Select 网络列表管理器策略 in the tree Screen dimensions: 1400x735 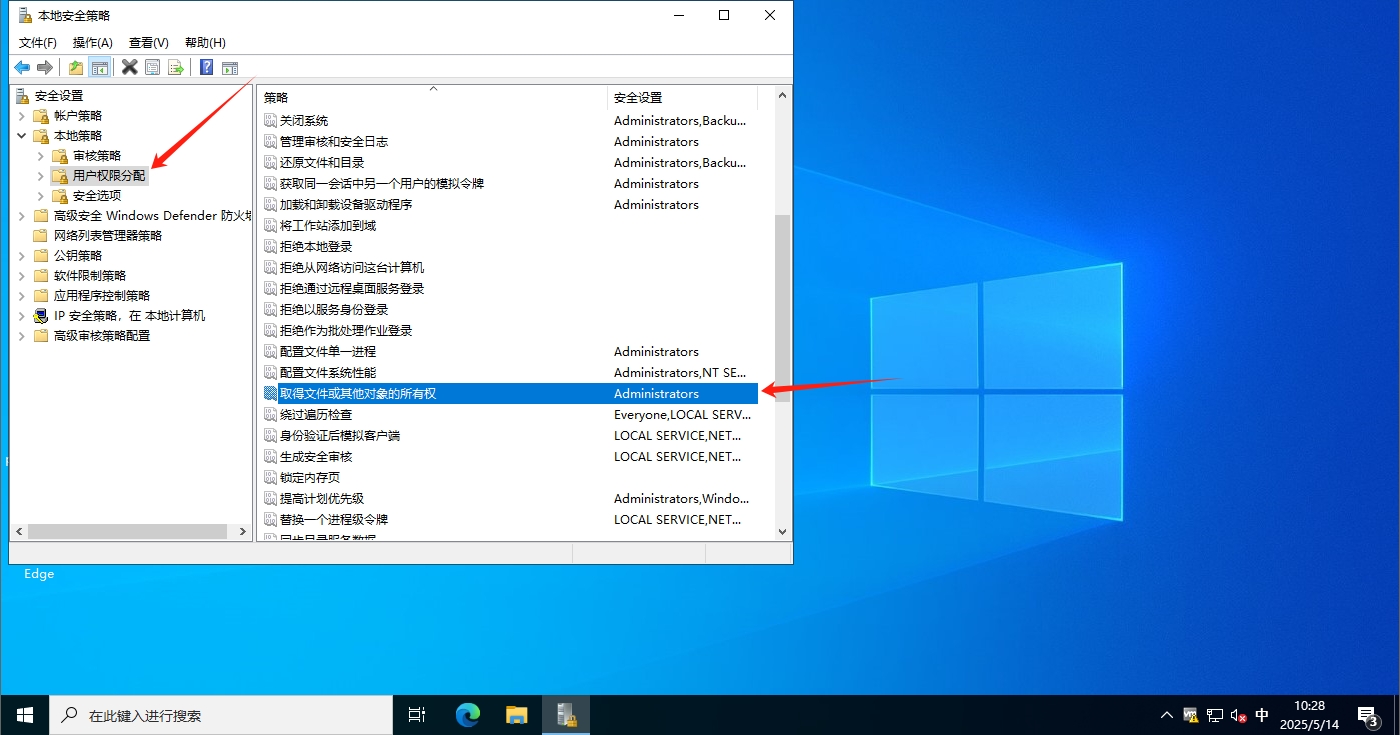point(108,236)
